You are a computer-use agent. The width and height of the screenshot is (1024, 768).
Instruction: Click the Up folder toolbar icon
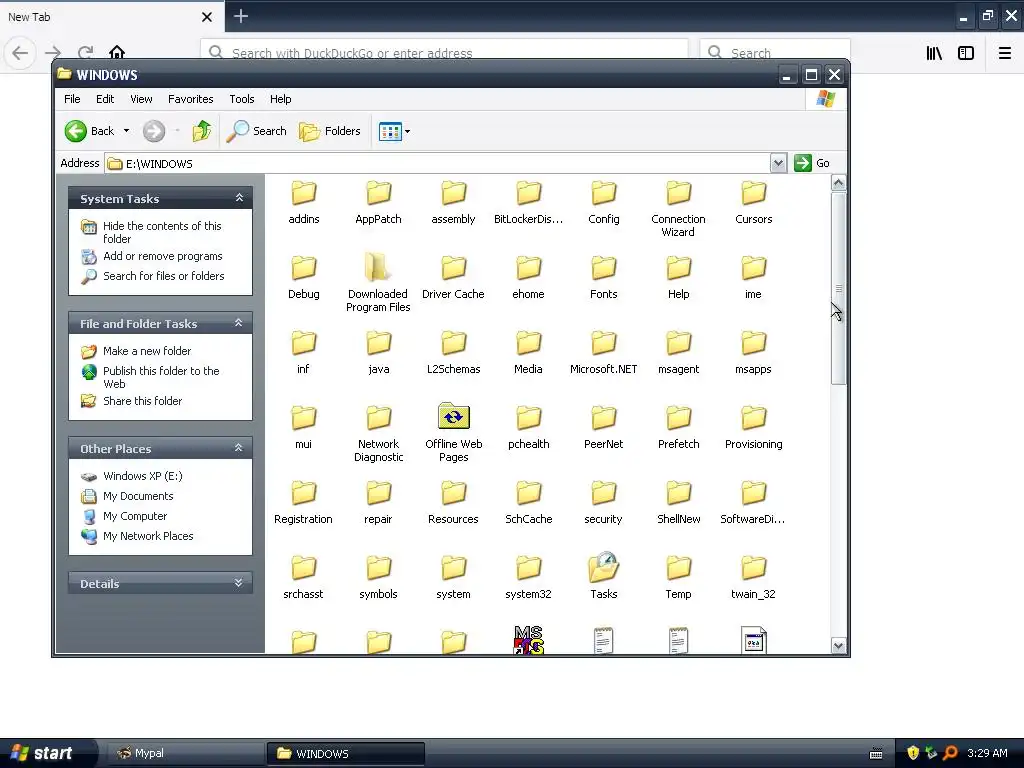202,131
